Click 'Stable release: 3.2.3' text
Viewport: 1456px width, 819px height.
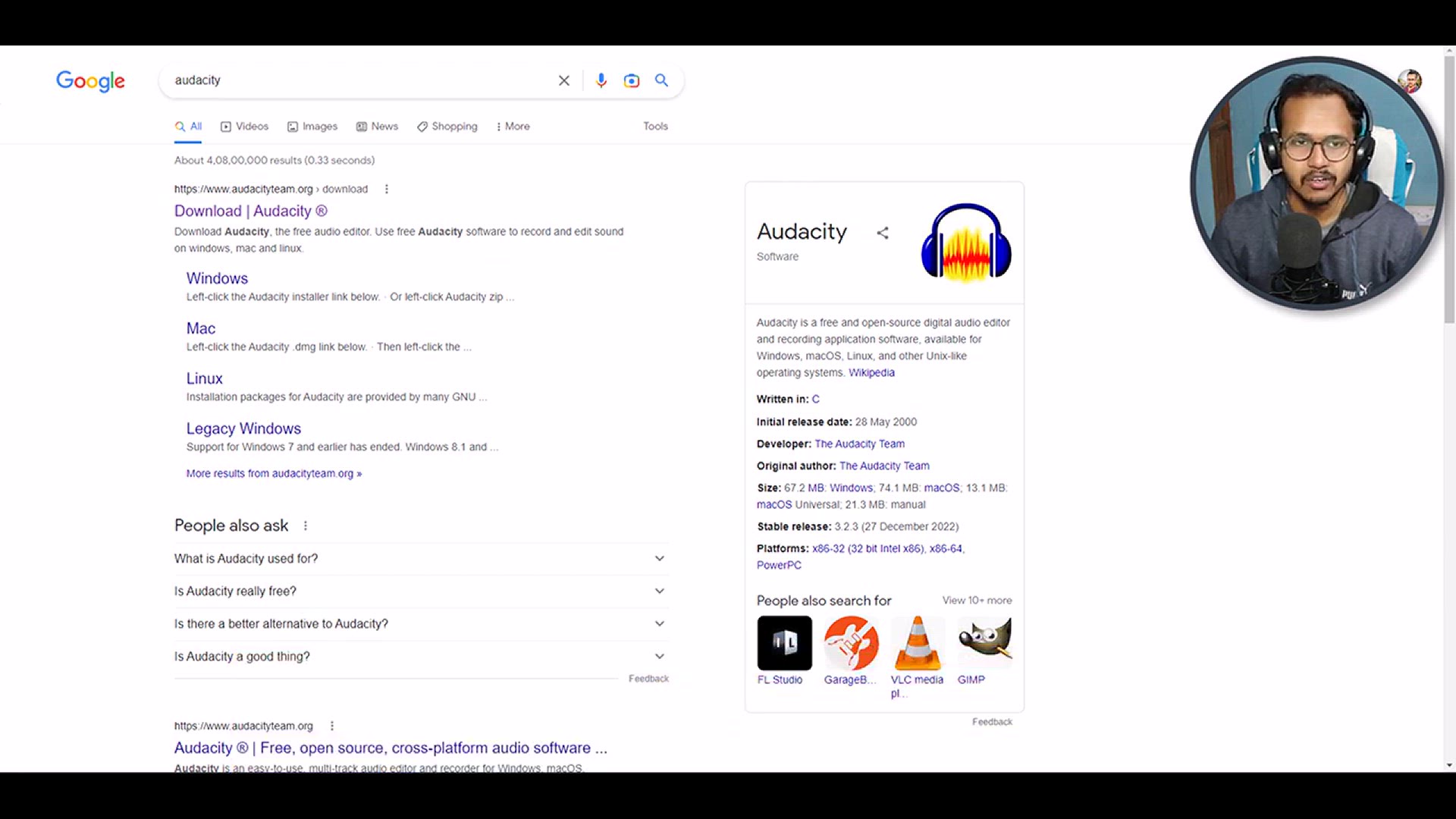pos(858,526)
